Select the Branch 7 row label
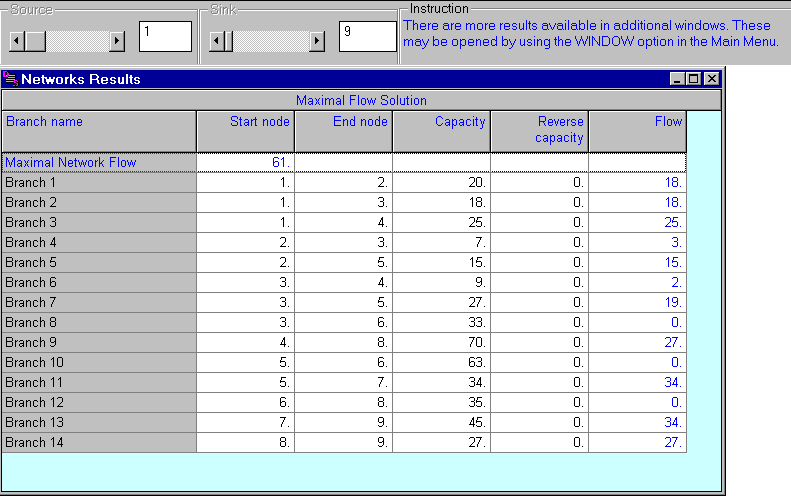The width and height of the screenshot is (791, 496). (x=99, y=302)
